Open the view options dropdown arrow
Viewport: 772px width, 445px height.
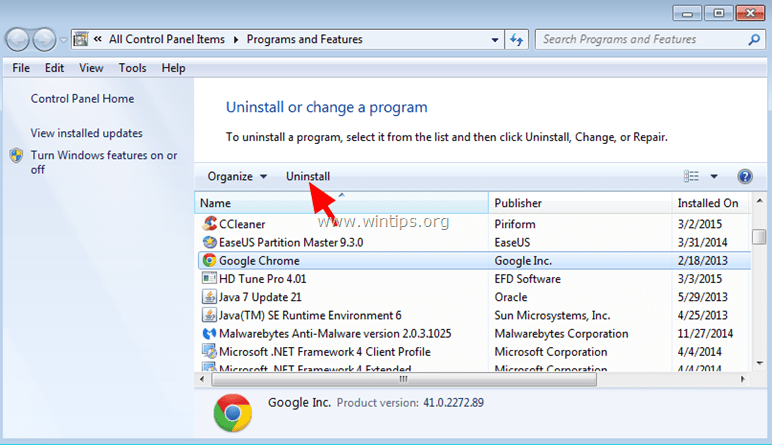714,176
